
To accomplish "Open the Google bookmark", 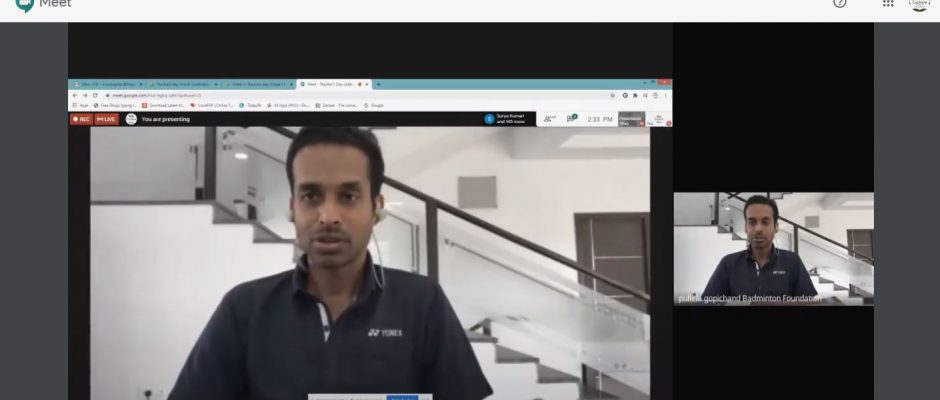I will coord(373,105).
